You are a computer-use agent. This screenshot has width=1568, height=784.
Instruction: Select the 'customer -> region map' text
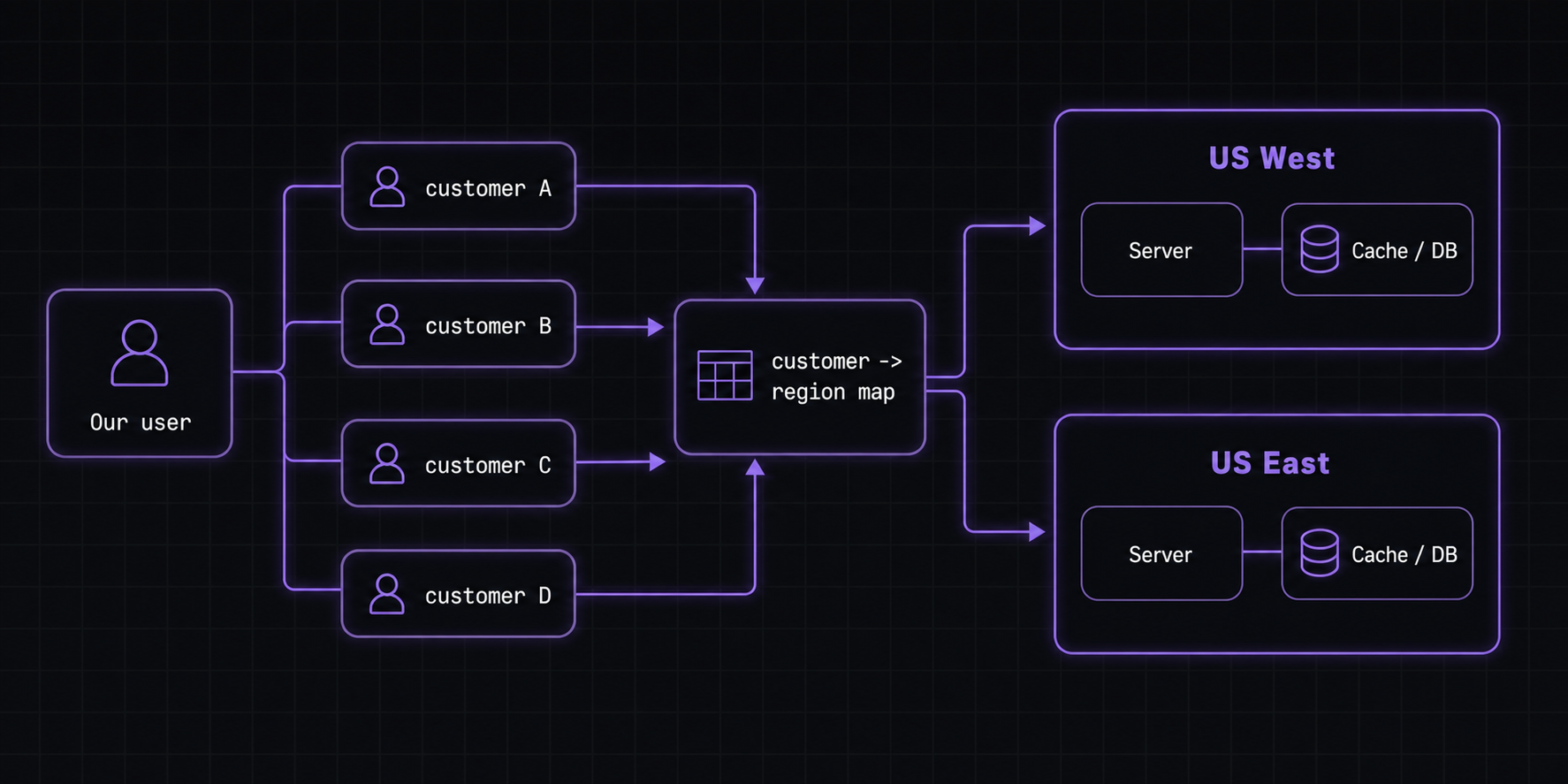point(836,377)
